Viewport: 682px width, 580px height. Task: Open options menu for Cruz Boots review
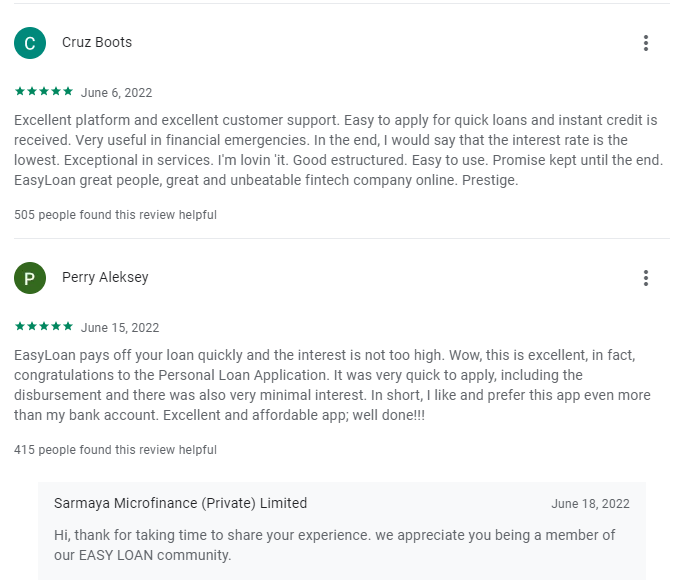(646, 43)
